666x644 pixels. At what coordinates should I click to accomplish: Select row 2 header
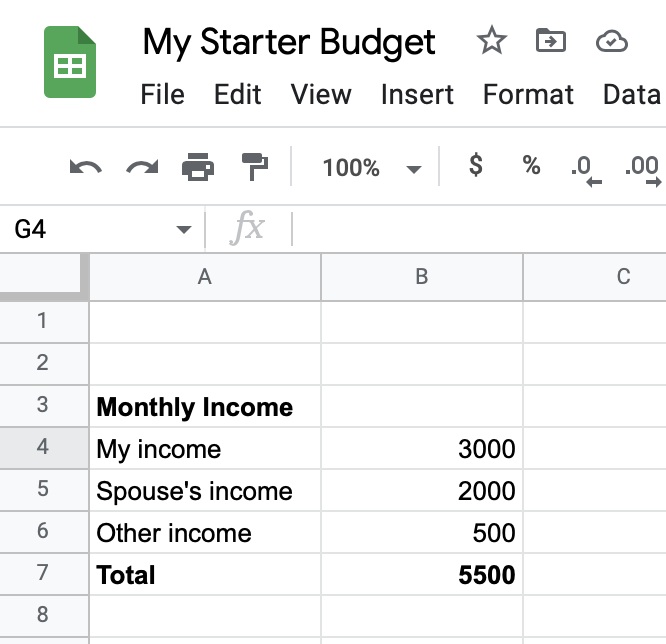44,364
